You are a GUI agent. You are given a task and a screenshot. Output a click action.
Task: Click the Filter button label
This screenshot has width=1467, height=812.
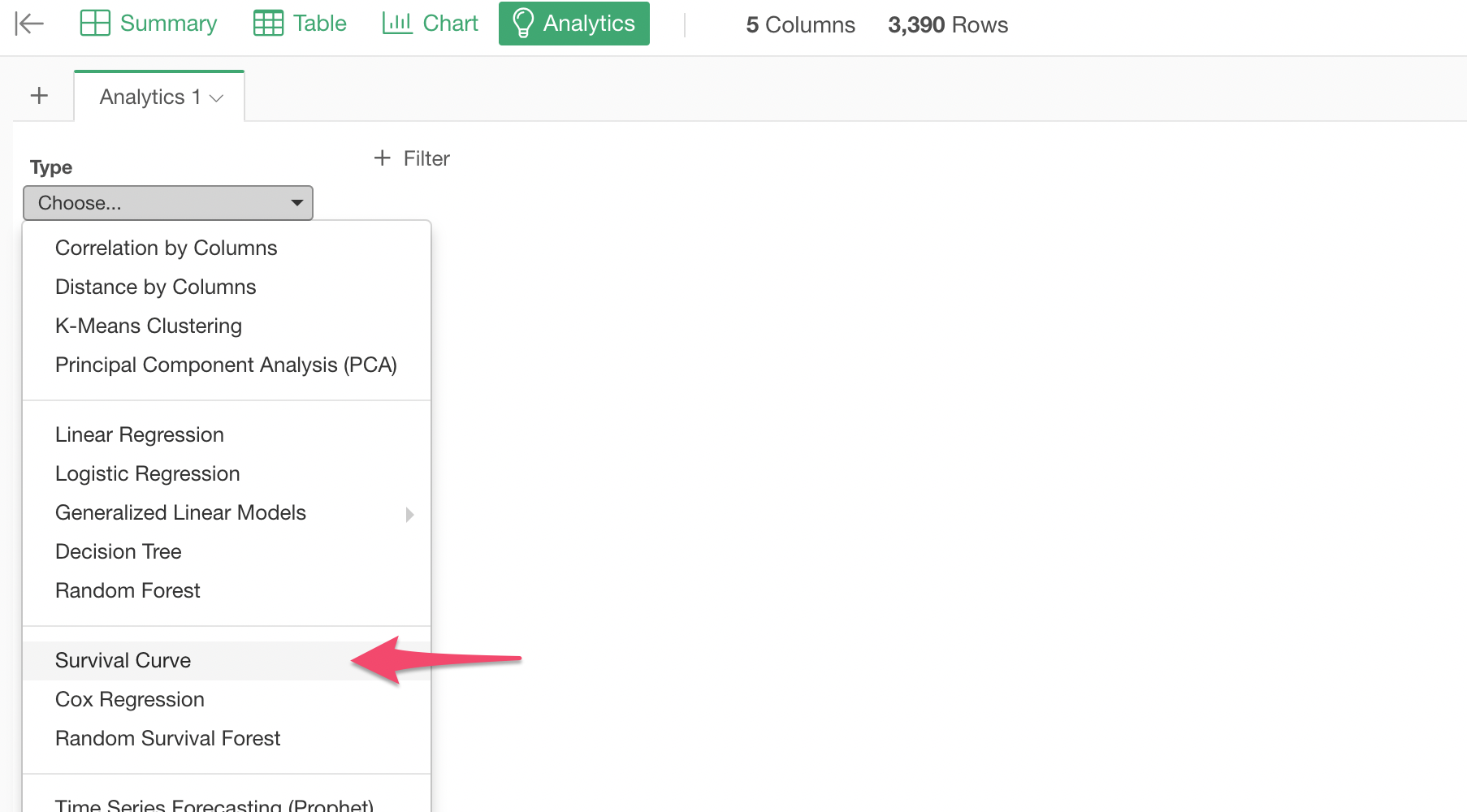426,158
